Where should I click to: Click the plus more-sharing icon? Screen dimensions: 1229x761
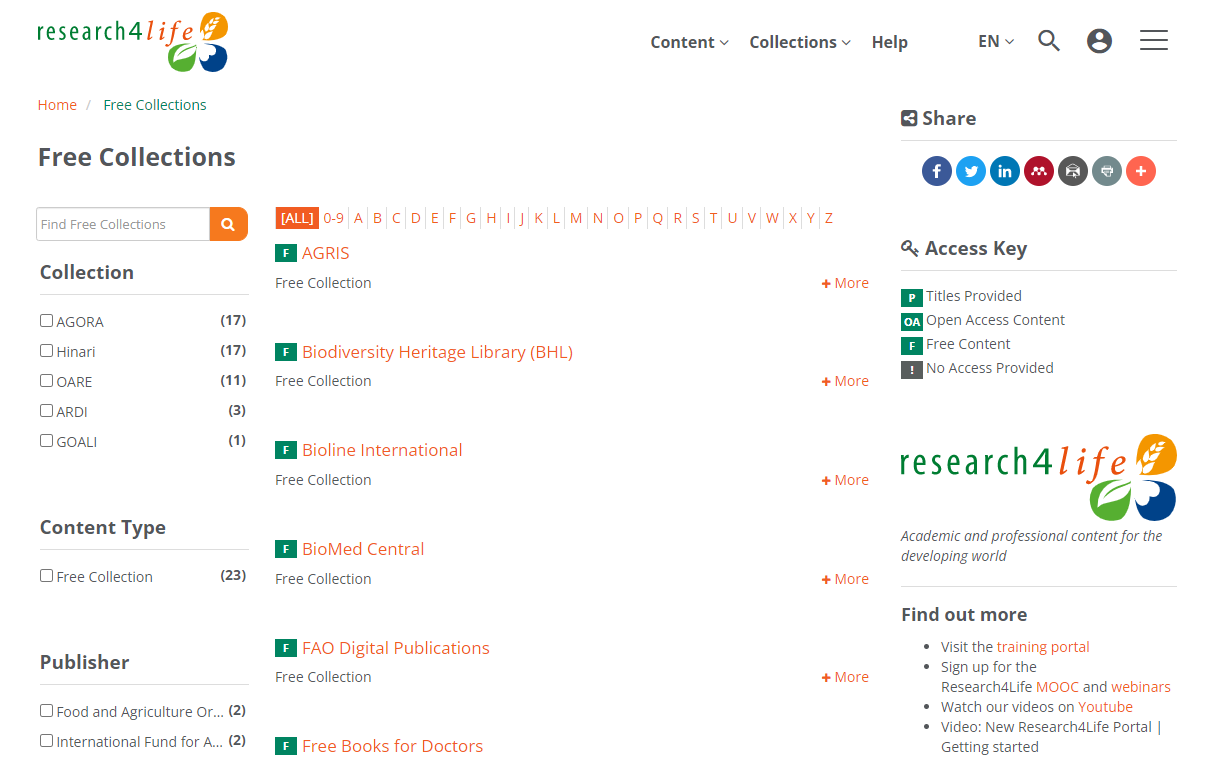pyautogui.click(x=1140, y=171)
